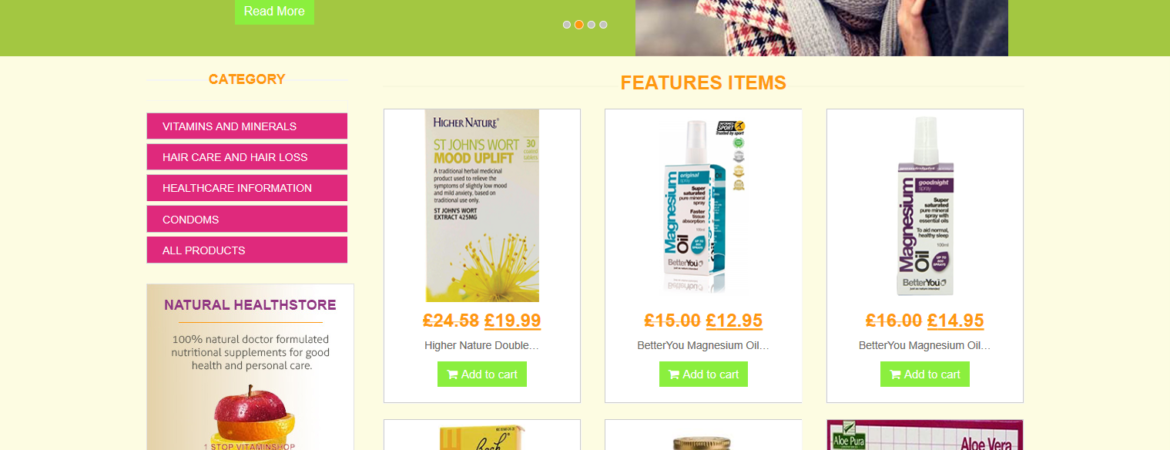Open Hair Care and Hair Loss category
Image resolution: width=1170 pixels, height=450 pixels.
247,157
